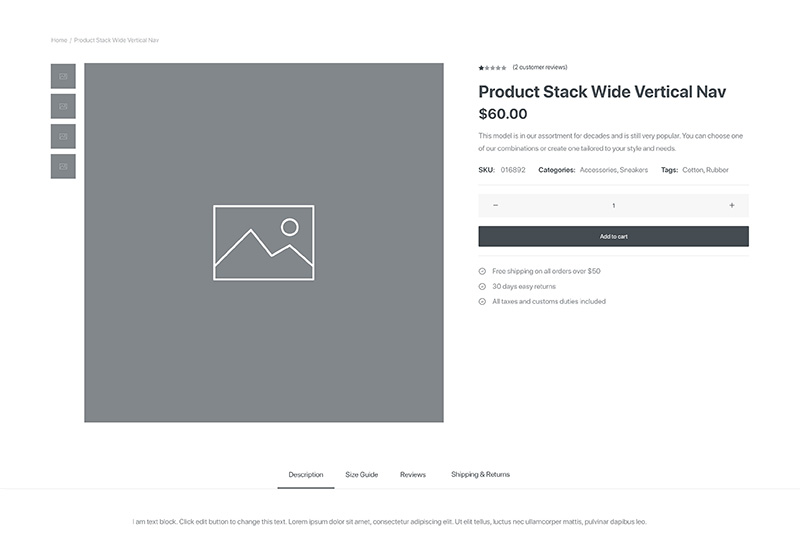Open the 2 customer reviews link
Screen dimensions: 800x559
pos(540,67)
